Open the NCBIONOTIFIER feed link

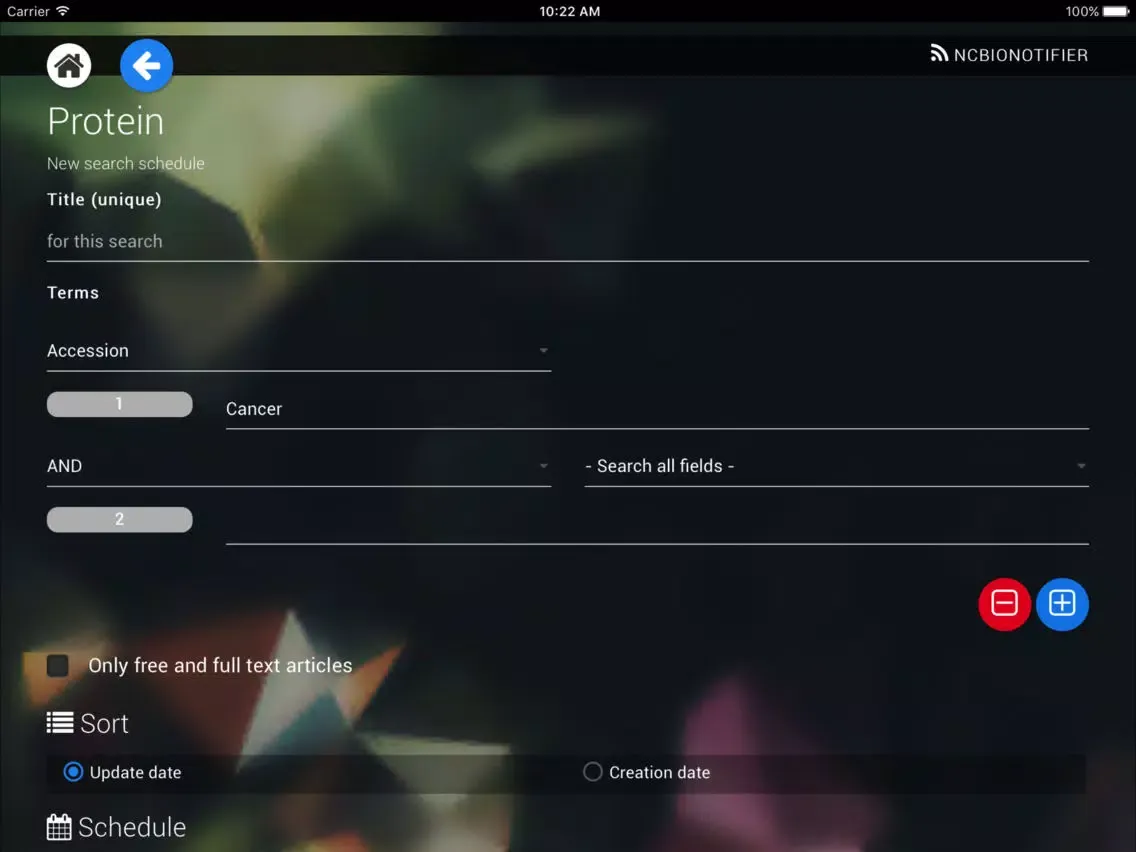(x=1009, y=55)
